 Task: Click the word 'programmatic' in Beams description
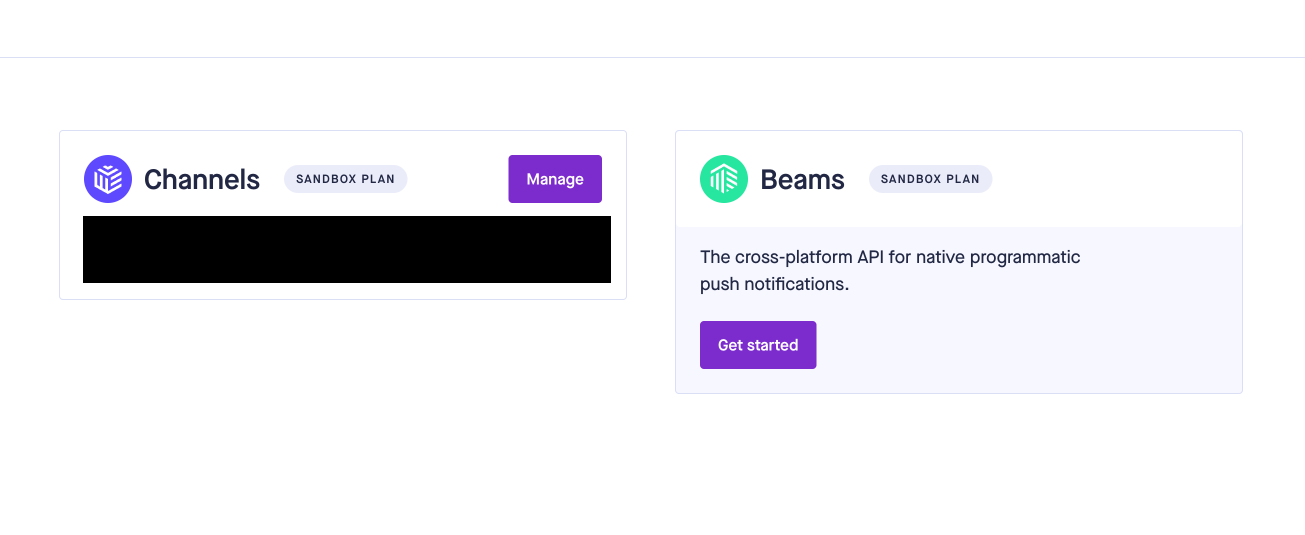point(1032,257)
